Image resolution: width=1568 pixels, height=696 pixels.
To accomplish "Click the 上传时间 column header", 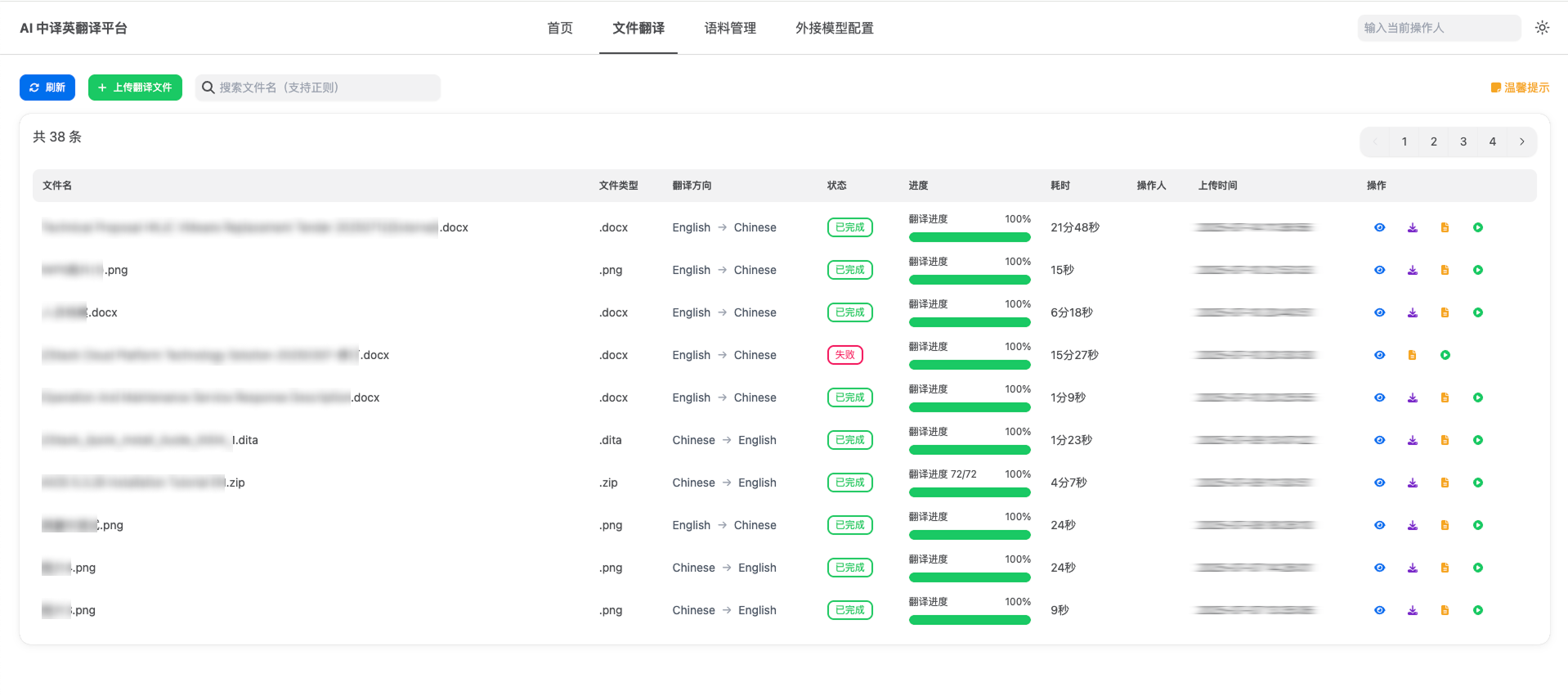I will click(1217, 186).
